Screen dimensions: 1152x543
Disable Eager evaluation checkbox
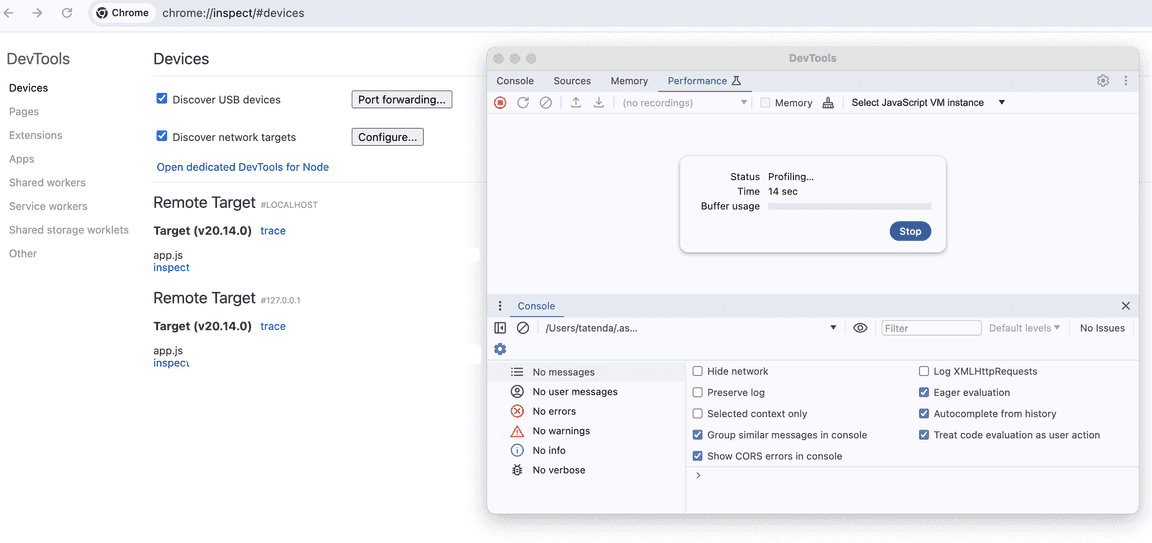pyautogui.click(x=924, y=393)
